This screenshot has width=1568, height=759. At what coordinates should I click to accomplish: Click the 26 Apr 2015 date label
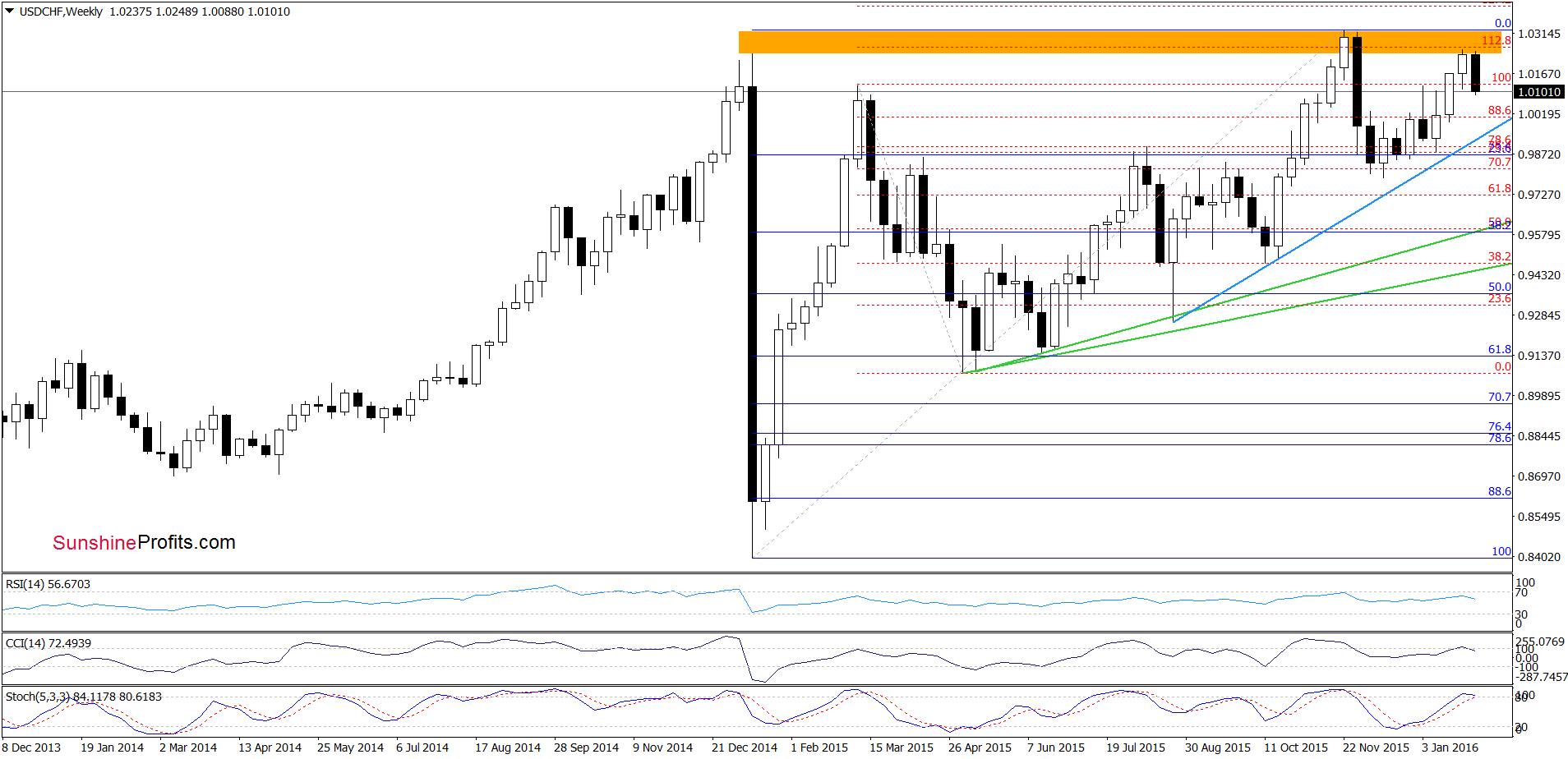pyautogui.click(x=980, y=747)
